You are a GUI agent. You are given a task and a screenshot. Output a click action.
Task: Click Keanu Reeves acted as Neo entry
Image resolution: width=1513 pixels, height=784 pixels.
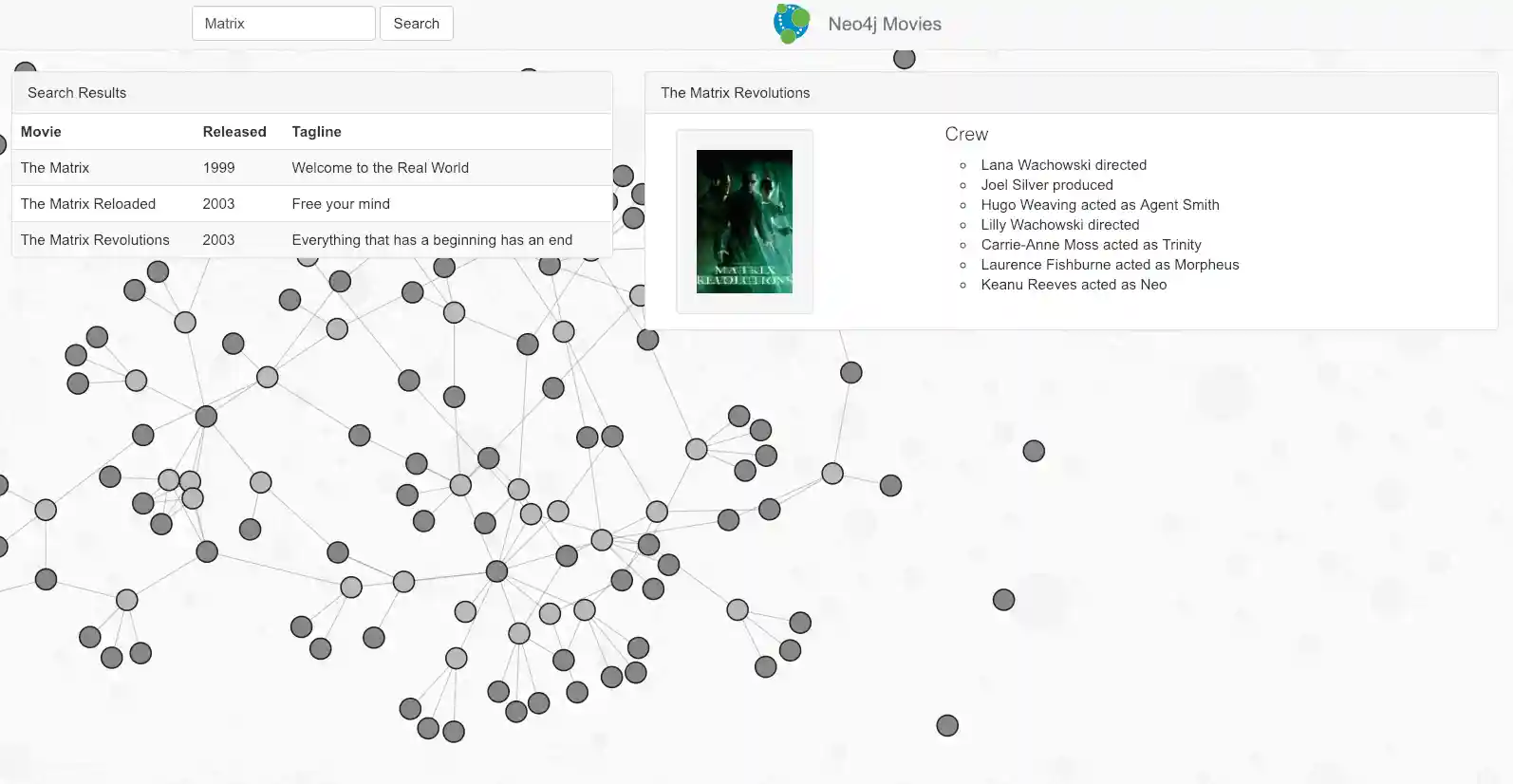click(x=1074, y=285)
